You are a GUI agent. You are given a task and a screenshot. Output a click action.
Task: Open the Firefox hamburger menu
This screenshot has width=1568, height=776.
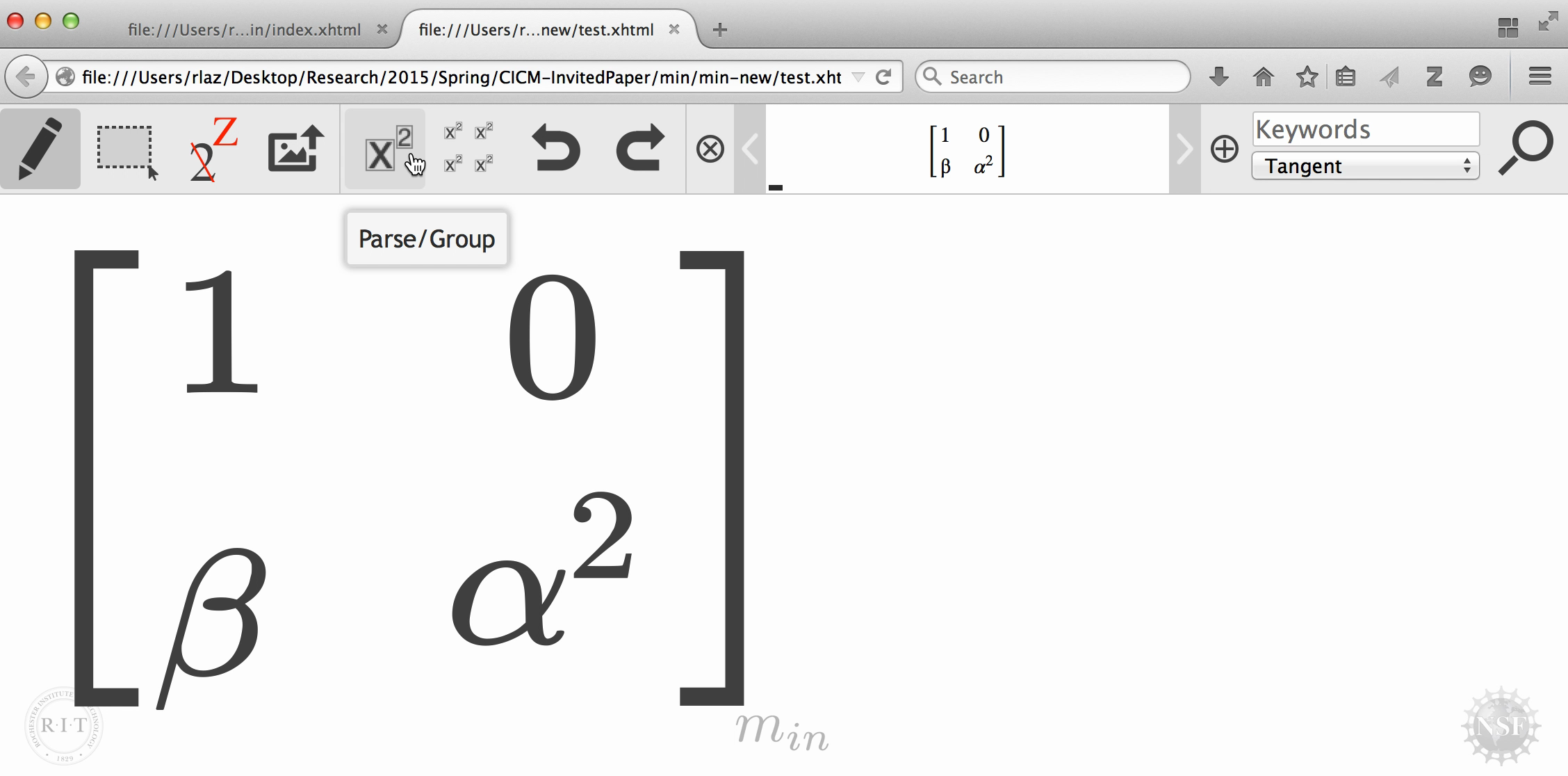point(1540,76)
